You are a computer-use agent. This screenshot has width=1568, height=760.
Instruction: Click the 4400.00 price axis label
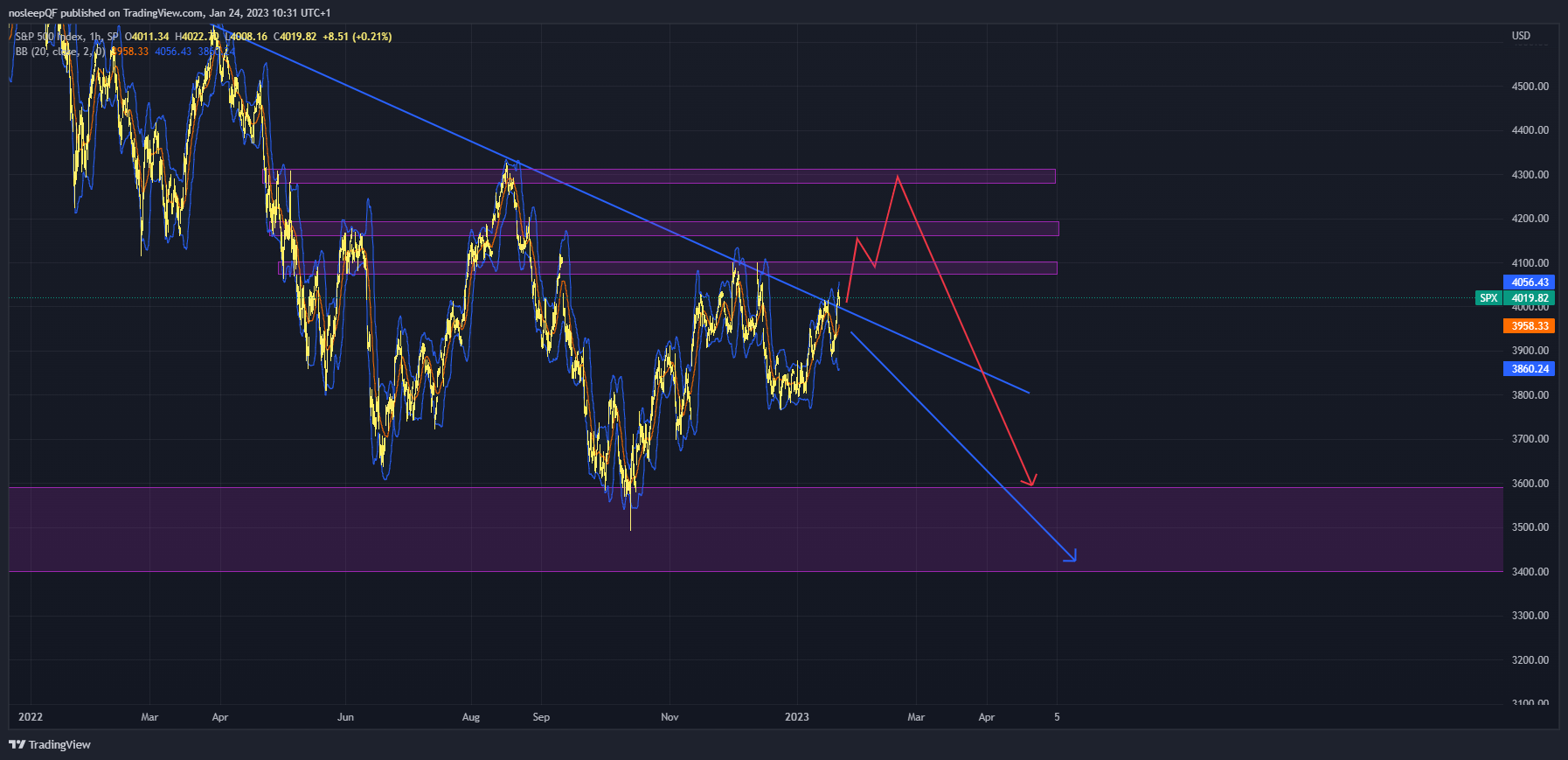coord(1530,130)
